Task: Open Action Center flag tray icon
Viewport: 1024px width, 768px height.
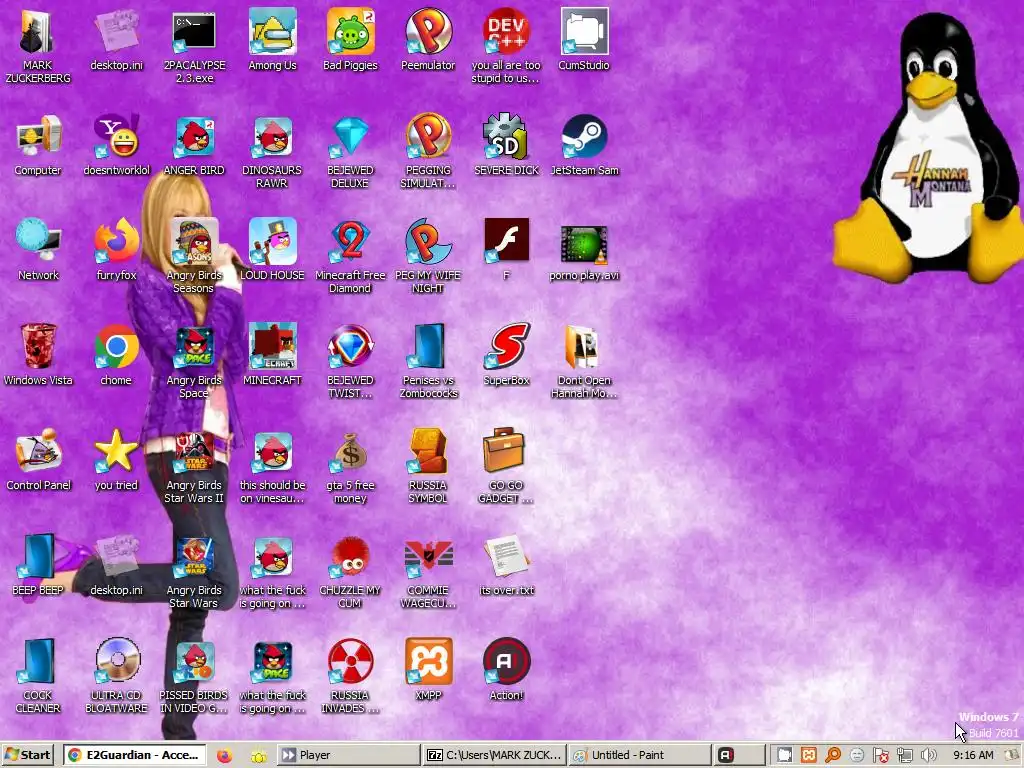Action: [880, 756]
